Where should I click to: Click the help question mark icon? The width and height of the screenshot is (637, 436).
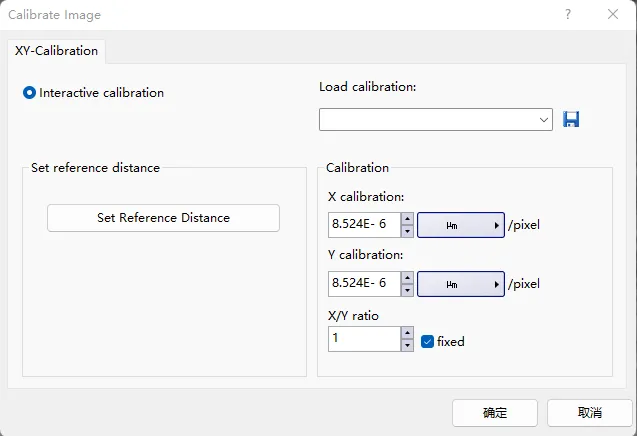(x=568, y=15)
